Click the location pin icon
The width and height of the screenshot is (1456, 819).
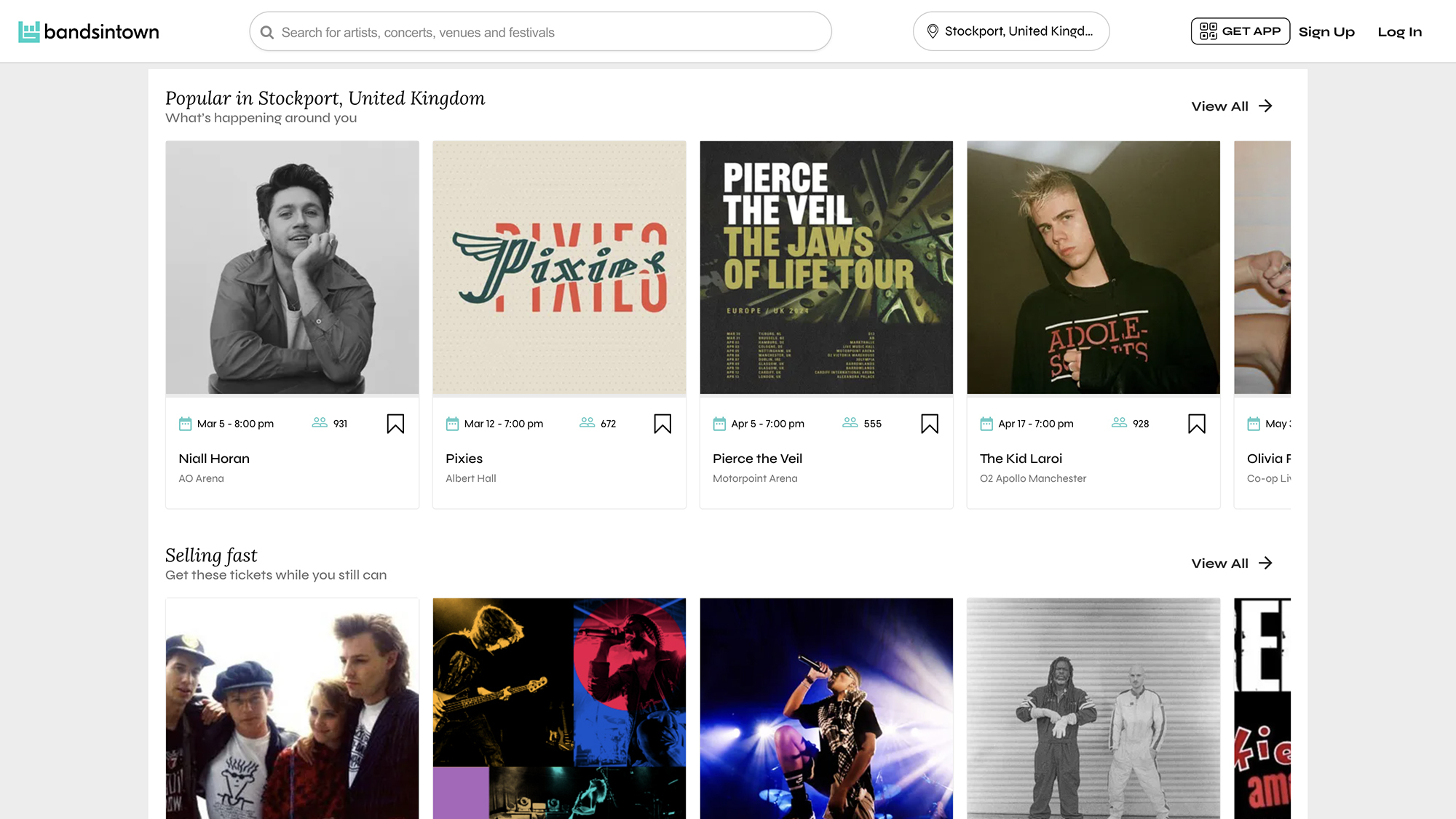(x=933, y=31)
